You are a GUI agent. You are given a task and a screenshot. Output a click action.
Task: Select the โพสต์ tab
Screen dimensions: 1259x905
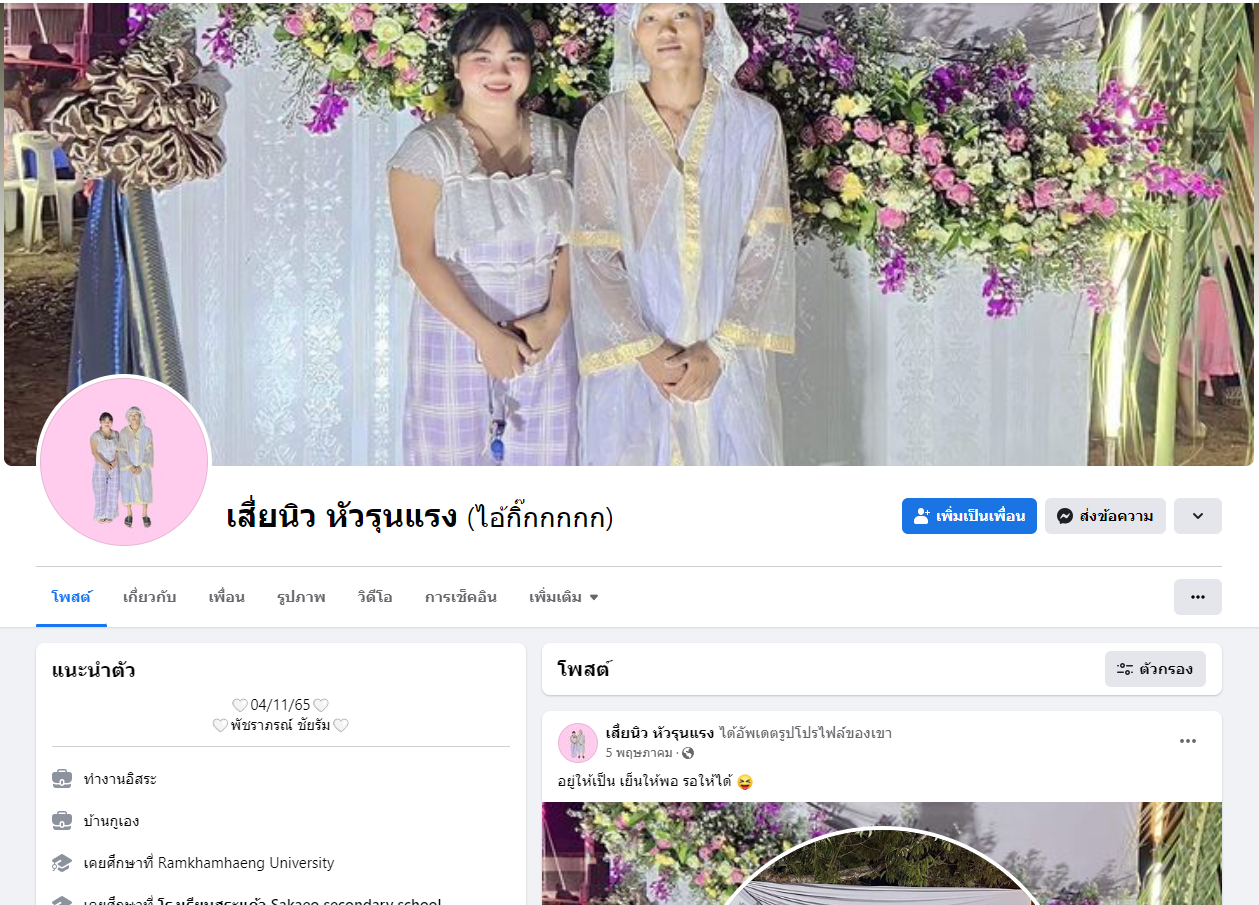pos(71,597)
